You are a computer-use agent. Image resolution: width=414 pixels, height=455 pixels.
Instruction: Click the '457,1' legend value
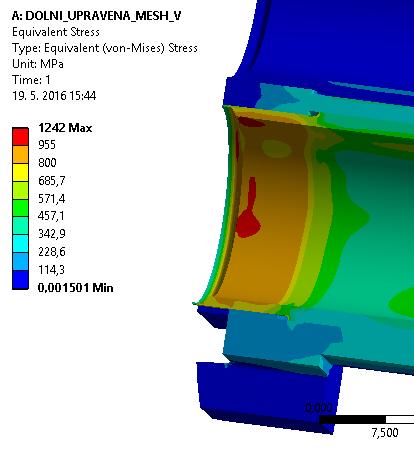point(52,216)
